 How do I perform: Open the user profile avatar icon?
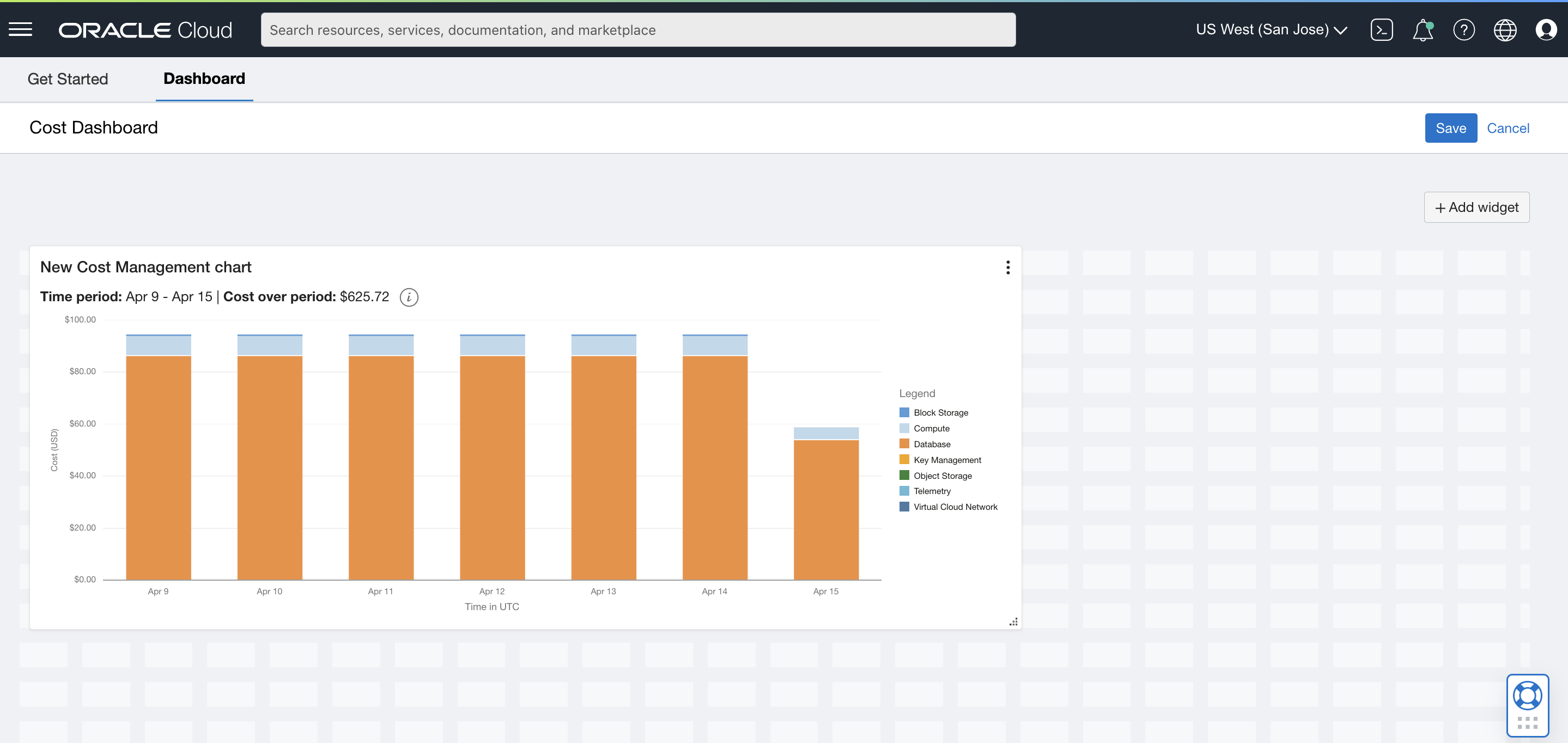point(1546,29)
